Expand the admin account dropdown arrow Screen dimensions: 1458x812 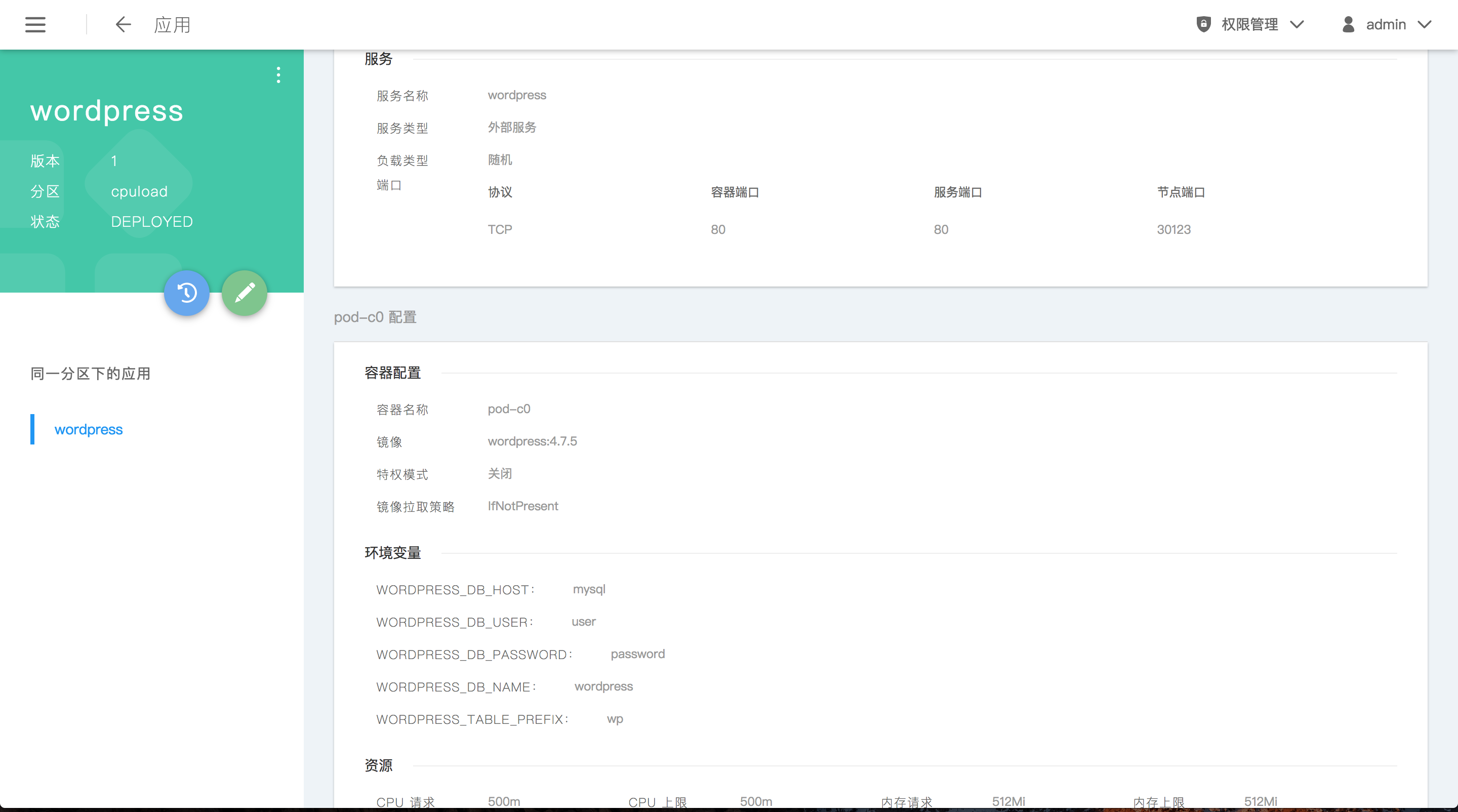pos(1425,24)
